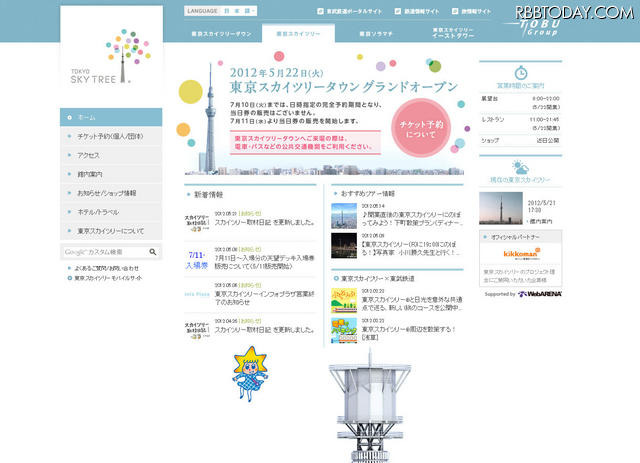Viewport: 640px width, 463px height.
Task: Open お知らせ/ショップ情報 in the sidebar
Action: point(111,193)
